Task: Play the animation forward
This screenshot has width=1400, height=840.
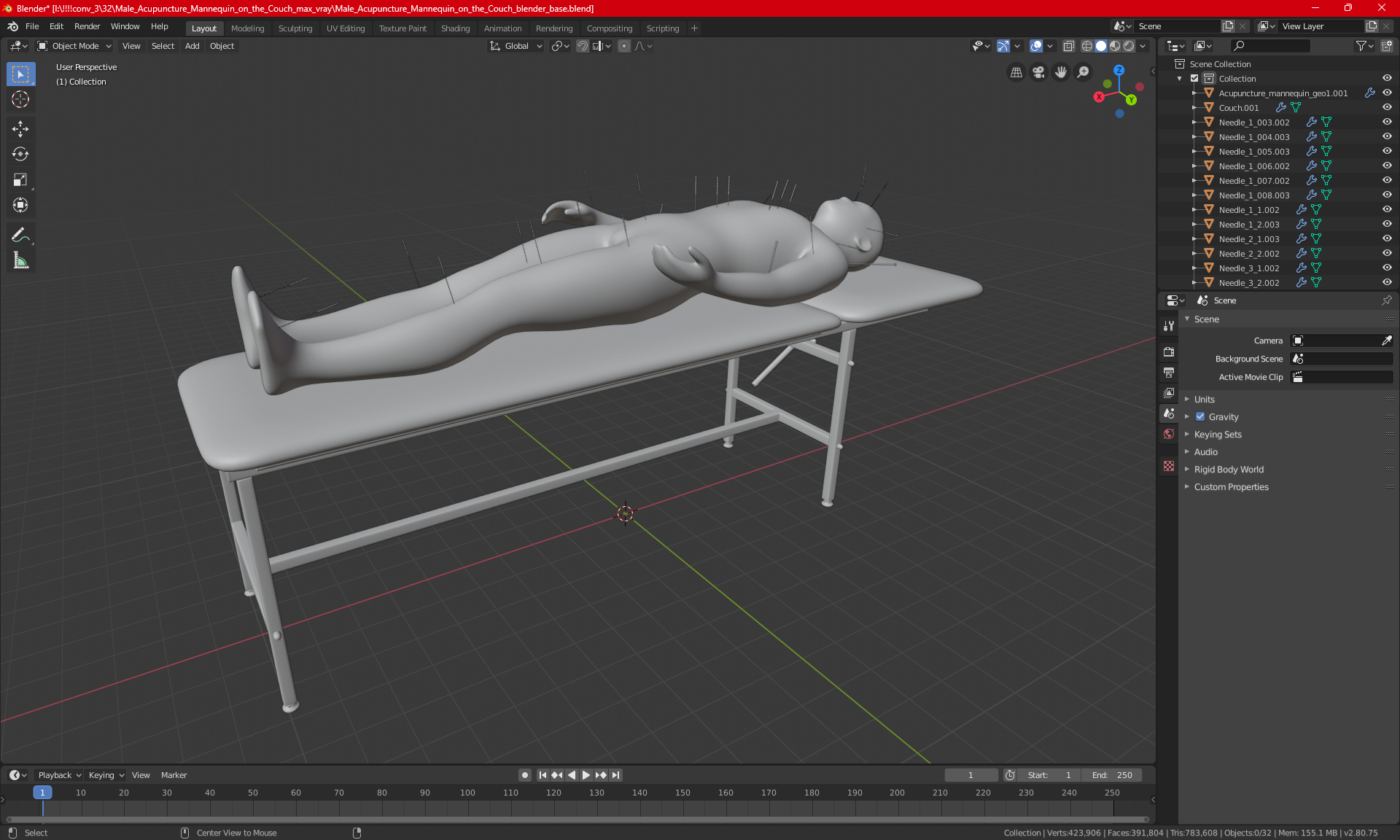Action: pyautogui.click(x=586, y=775)
